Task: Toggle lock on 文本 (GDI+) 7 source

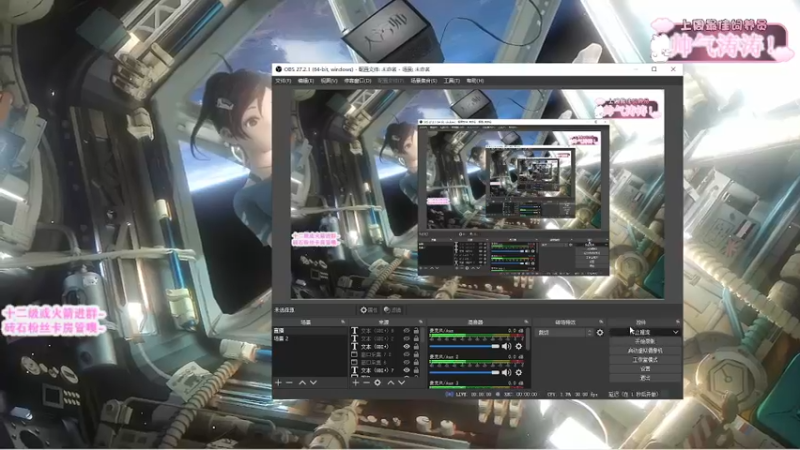Action: click(416, 370)
